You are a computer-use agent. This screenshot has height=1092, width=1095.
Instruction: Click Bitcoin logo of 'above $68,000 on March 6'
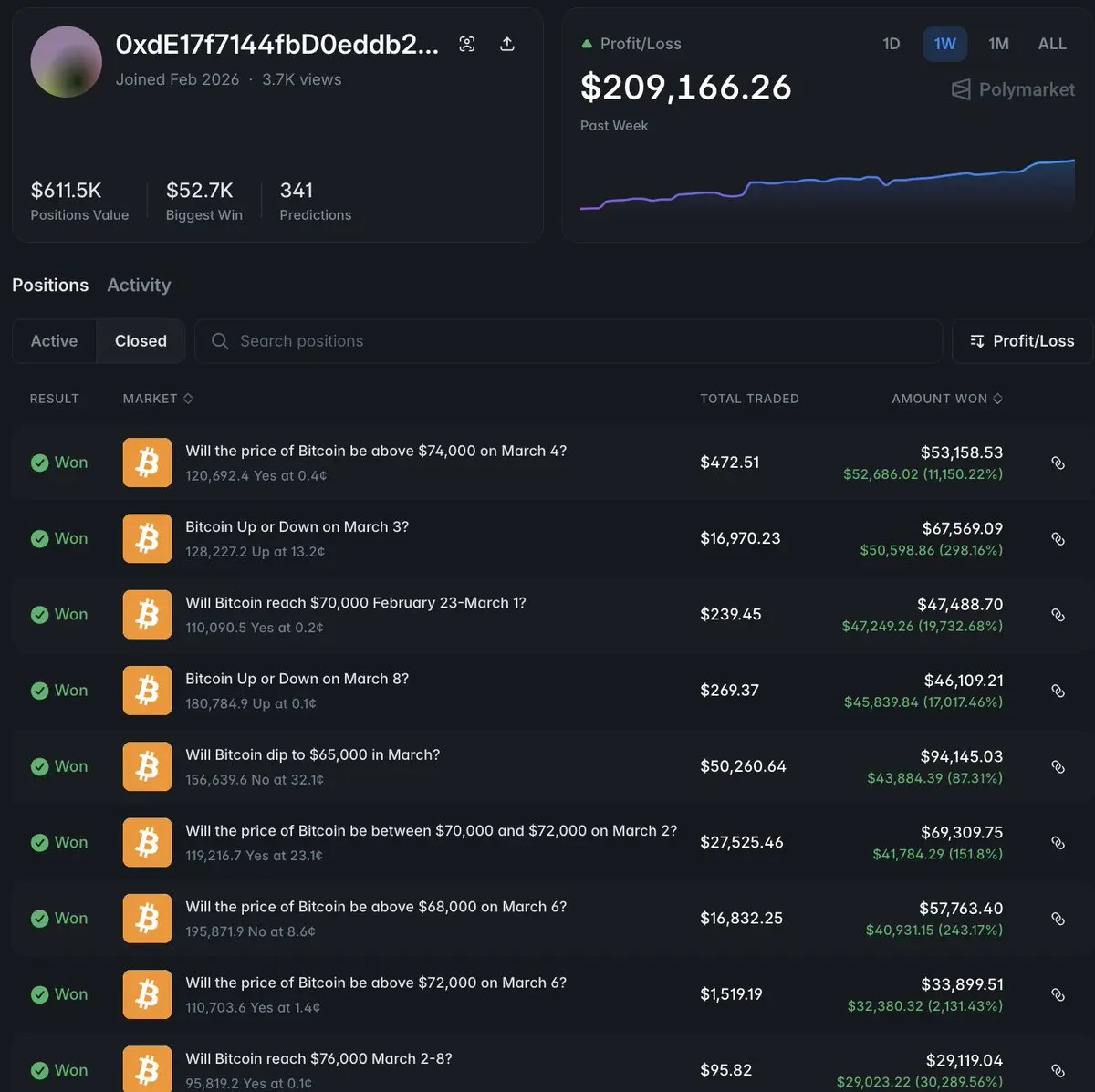click(147, 919)
